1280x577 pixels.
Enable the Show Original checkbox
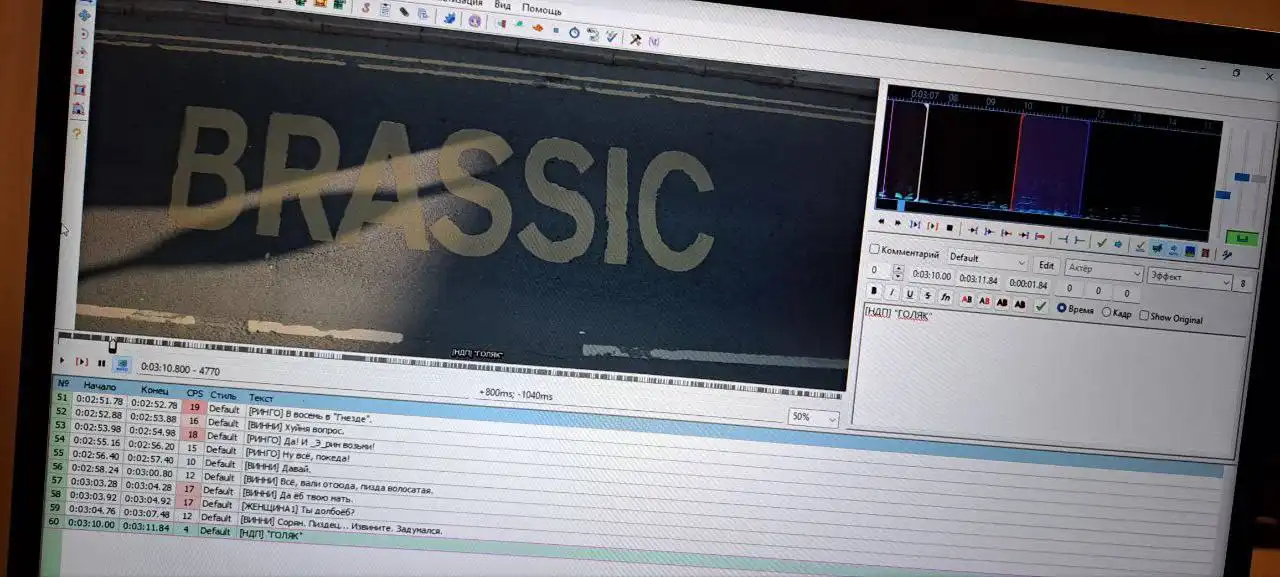click(x=1171, y=318)
